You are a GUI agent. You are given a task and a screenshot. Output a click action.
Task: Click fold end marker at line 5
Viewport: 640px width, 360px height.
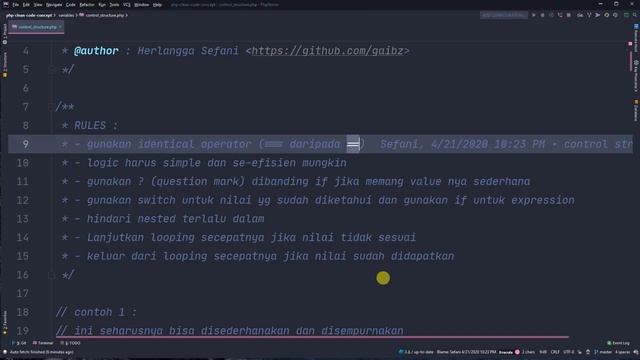click(51, 70)
